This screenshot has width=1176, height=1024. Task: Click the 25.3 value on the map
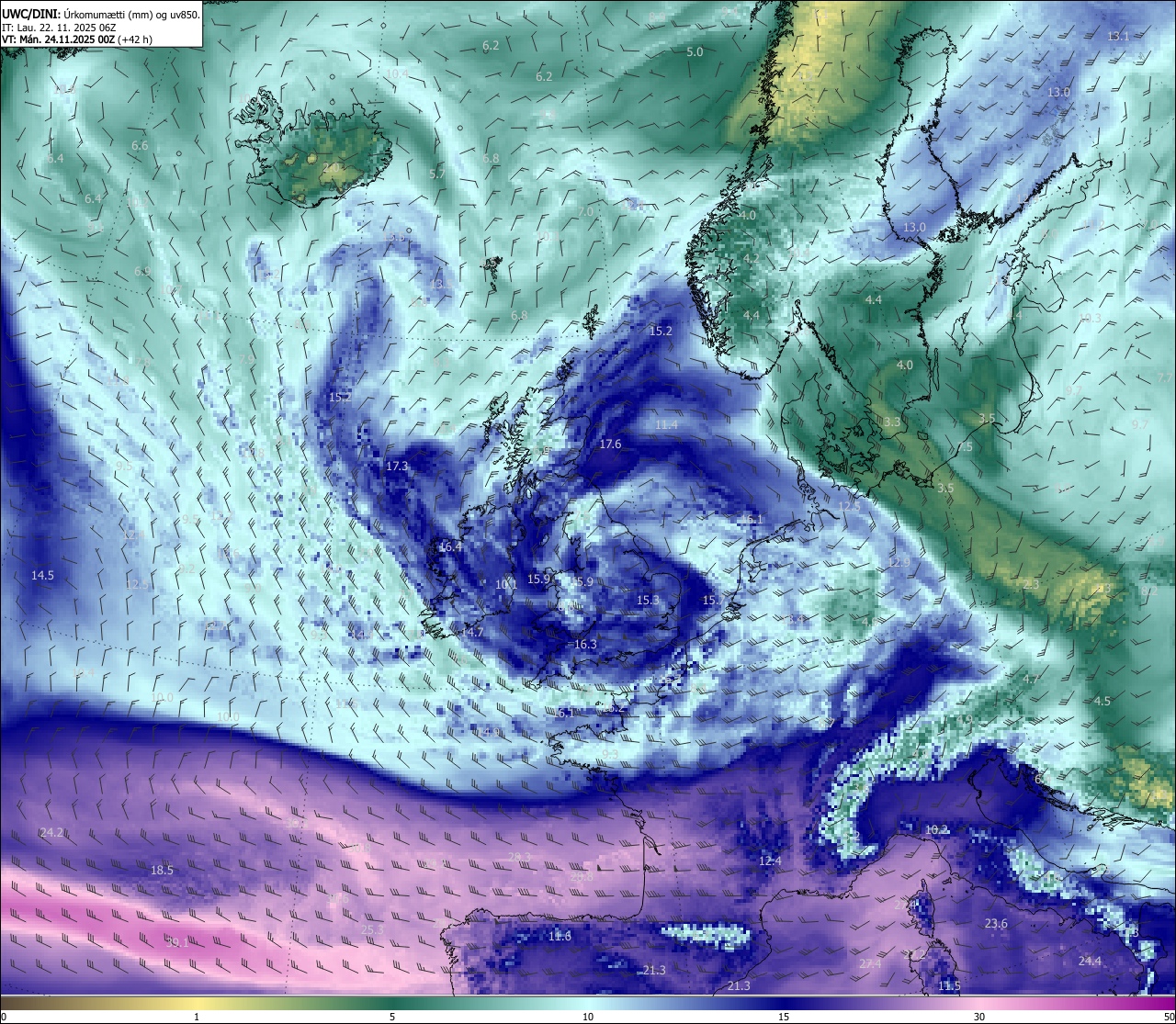pos(371,930)
